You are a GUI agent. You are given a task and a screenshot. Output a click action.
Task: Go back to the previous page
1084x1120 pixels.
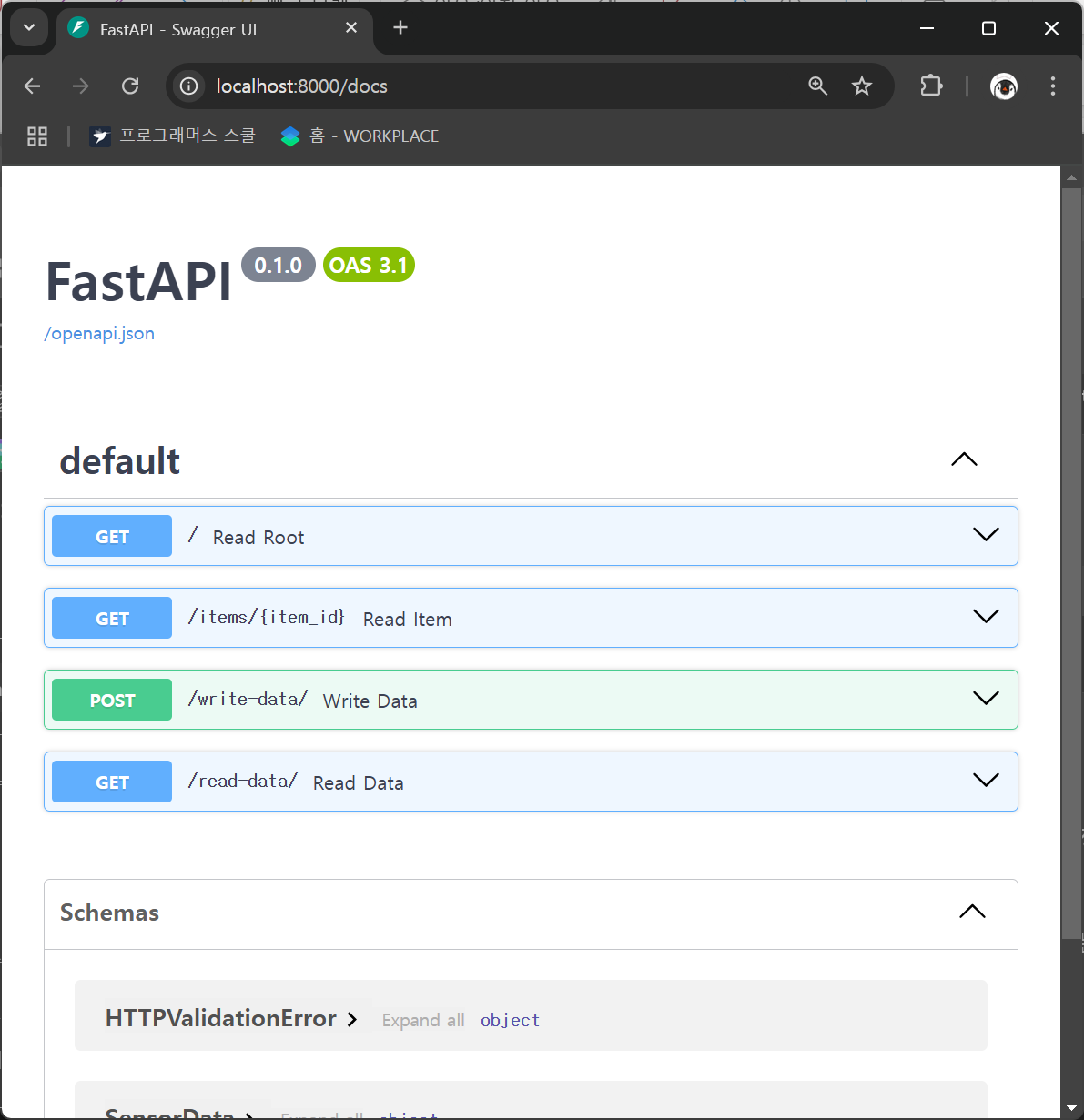[x=33, y=86]
